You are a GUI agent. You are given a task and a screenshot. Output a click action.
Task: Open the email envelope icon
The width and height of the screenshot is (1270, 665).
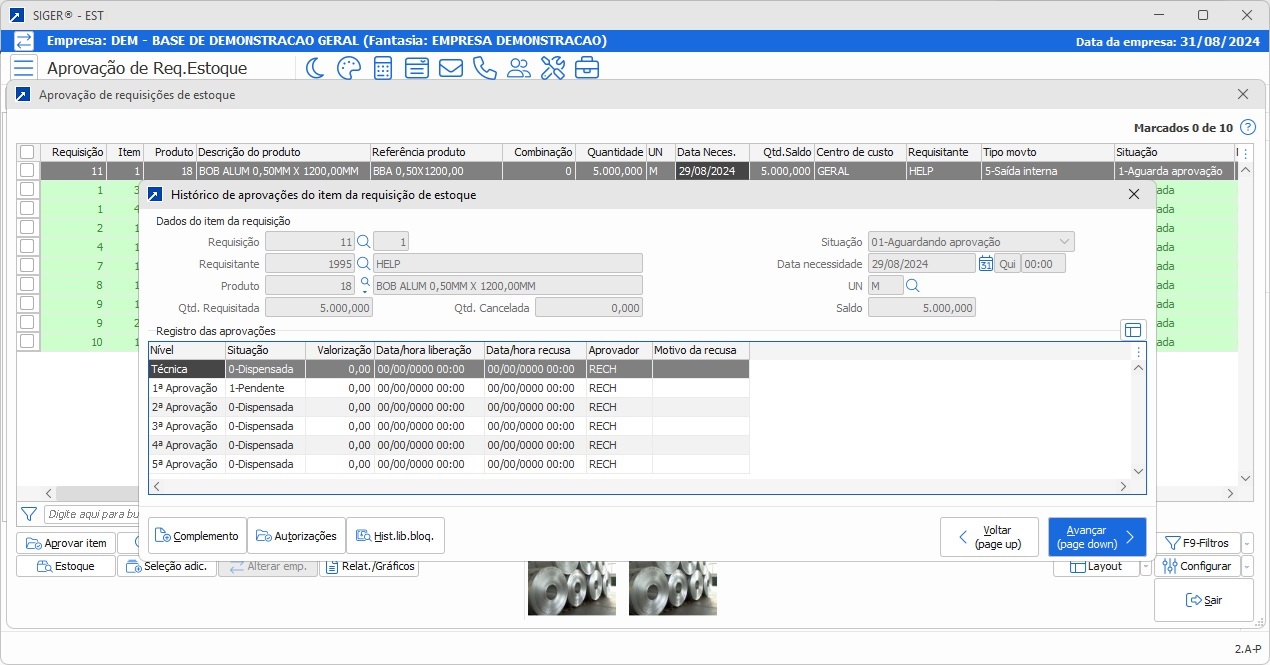coord(450,67)
